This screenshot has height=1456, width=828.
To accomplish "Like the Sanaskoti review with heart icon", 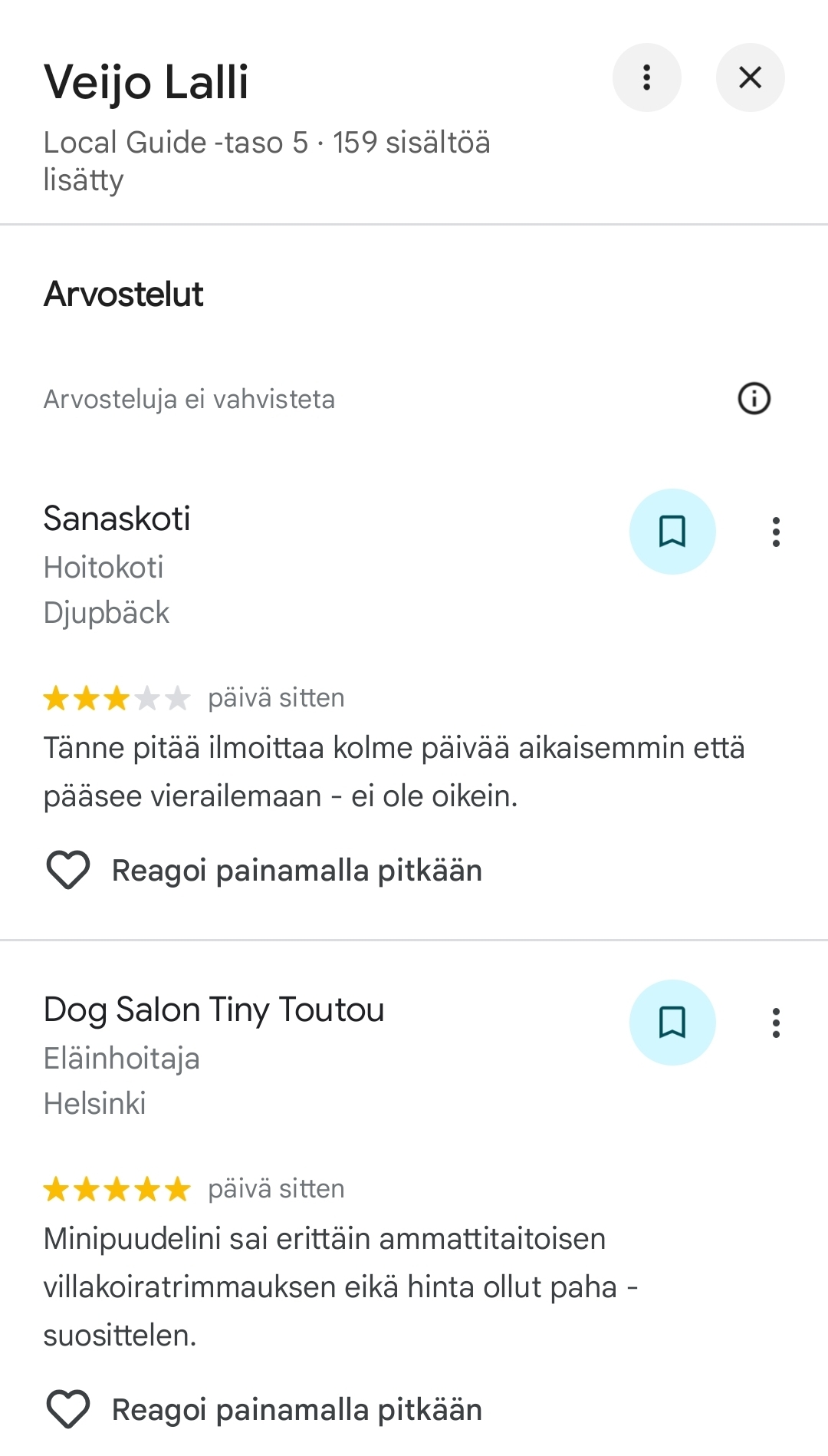I will pyautogui.click(x=68, y=870).
